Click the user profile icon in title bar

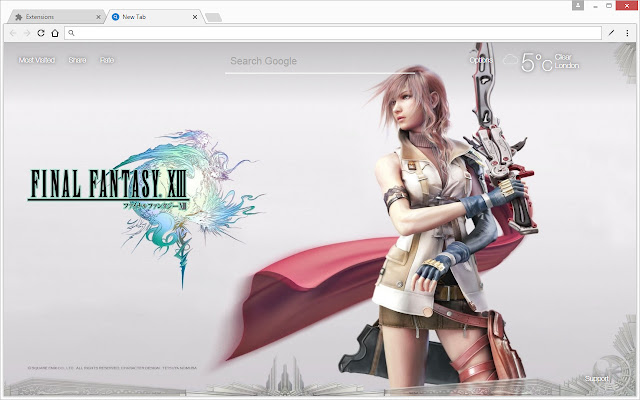point(578,5)
